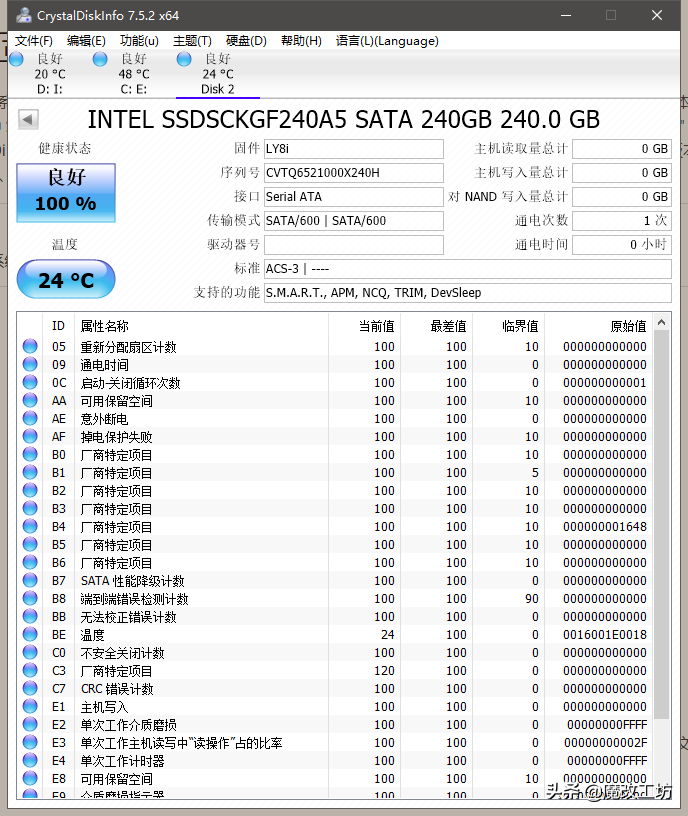
Task: Click the empty drive letter field
Action: [x=354, y=245]
